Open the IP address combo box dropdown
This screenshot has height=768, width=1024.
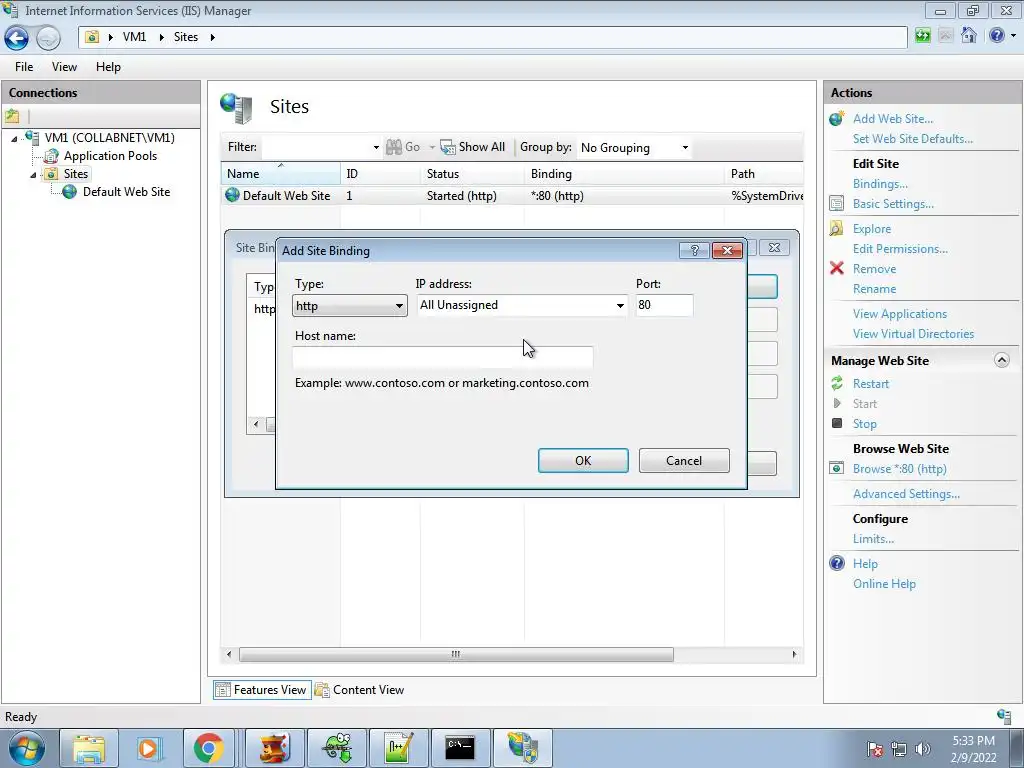620,306
